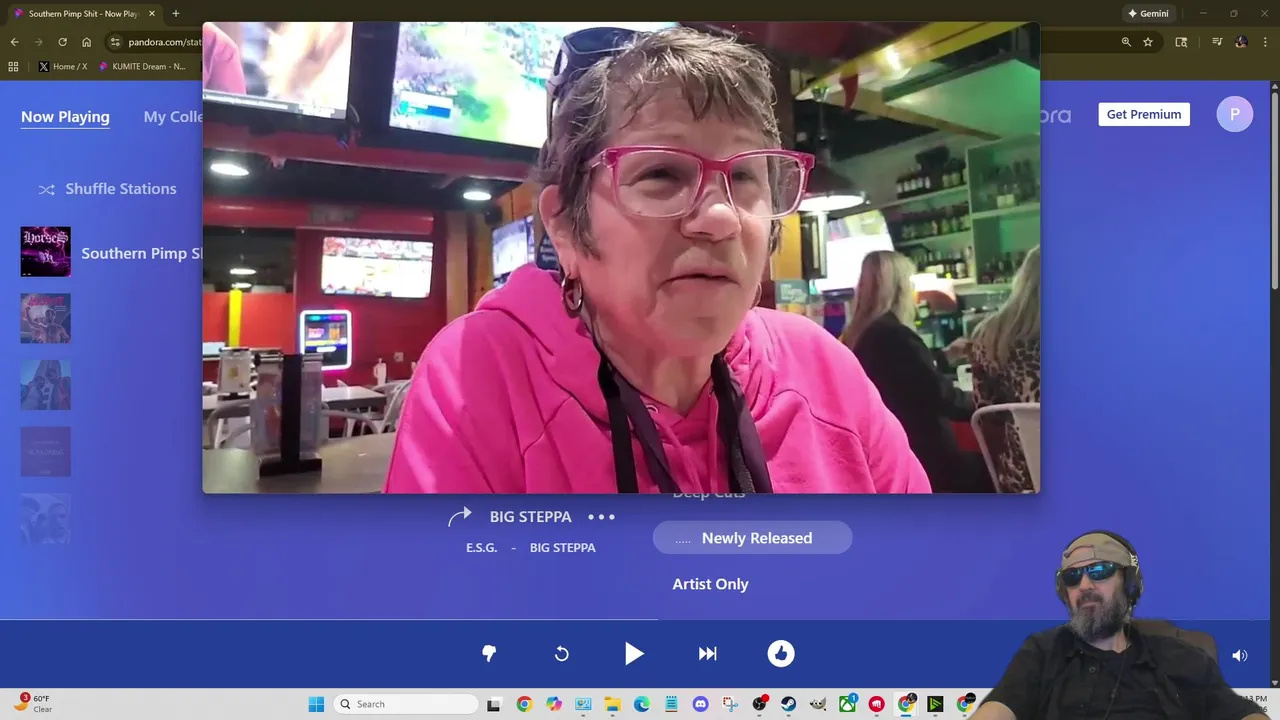Open the My Collection tab

click(173, 117)
